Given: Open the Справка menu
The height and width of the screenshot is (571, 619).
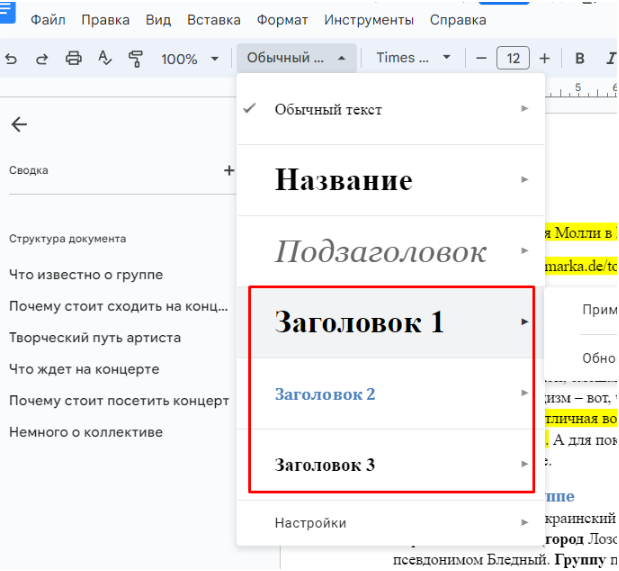Looking at the screenshot, I should pos(458,20).
